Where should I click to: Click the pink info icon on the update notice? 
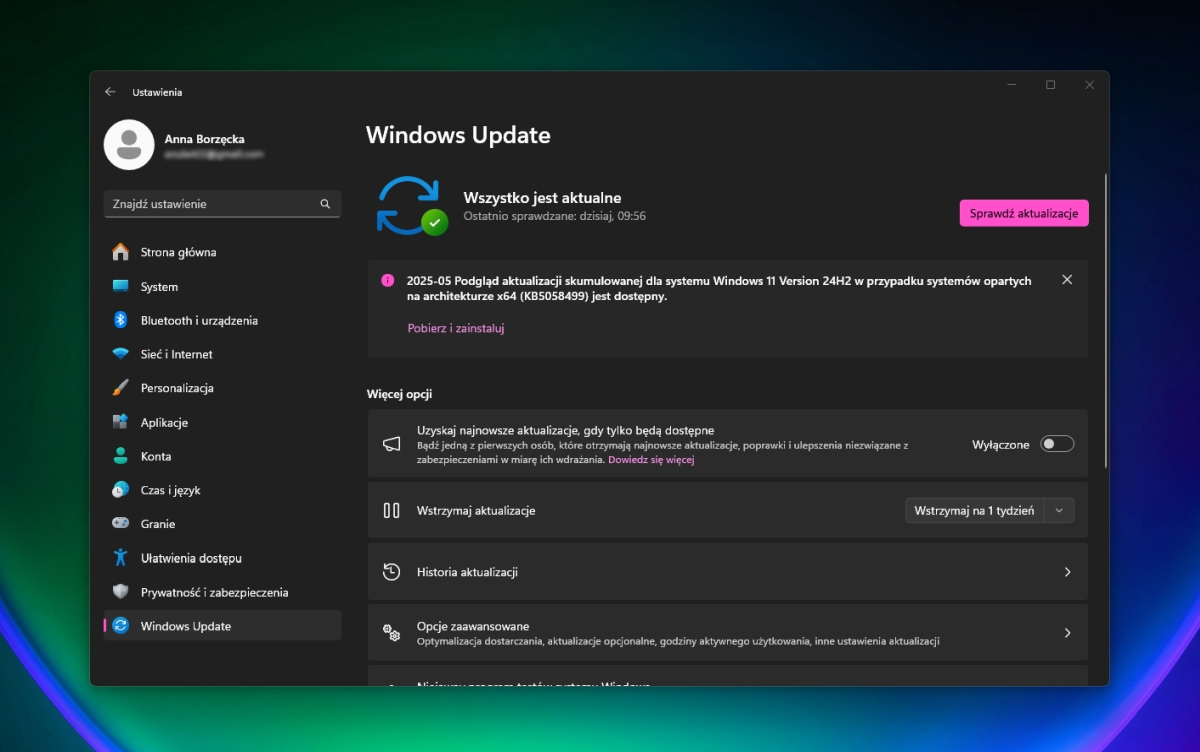click(x=388, y=281)
